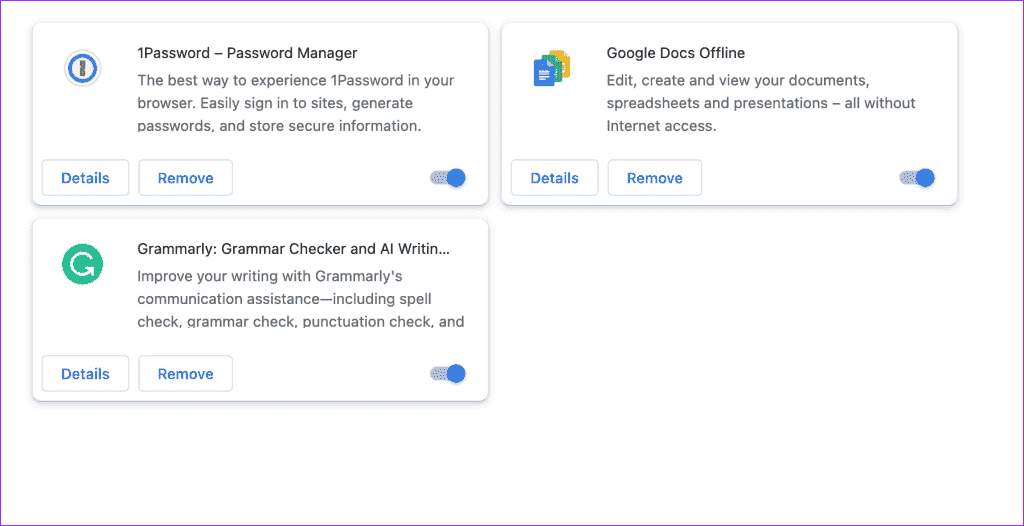1024x526 pixels.
Task: Select the 'Grammarly: Grammar Checker' title
Action: (x=294, y=249)
